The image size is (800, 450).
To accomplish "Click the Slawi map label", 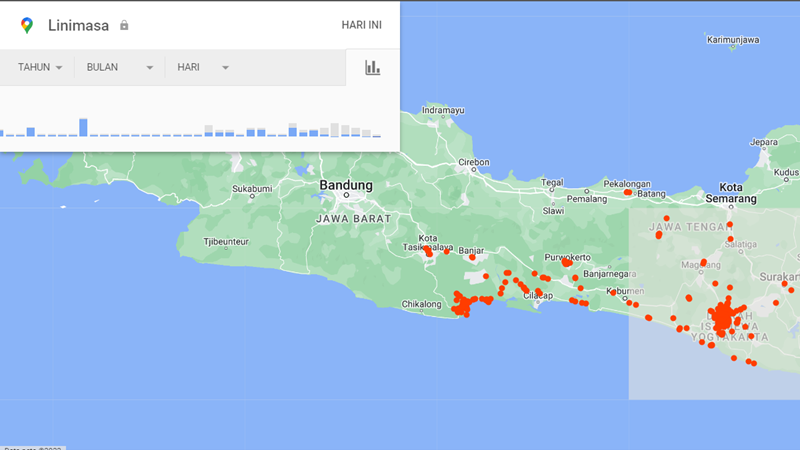I will pos(553,211).
